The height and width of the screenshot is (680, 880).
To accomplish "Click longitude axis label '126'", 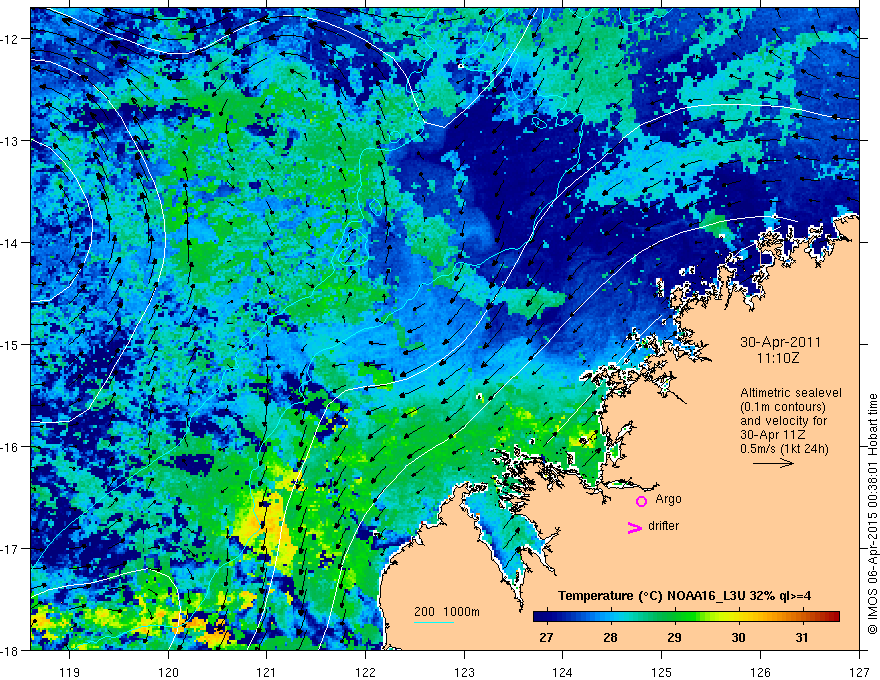I will pyautogui.click(x=760, y=673).
